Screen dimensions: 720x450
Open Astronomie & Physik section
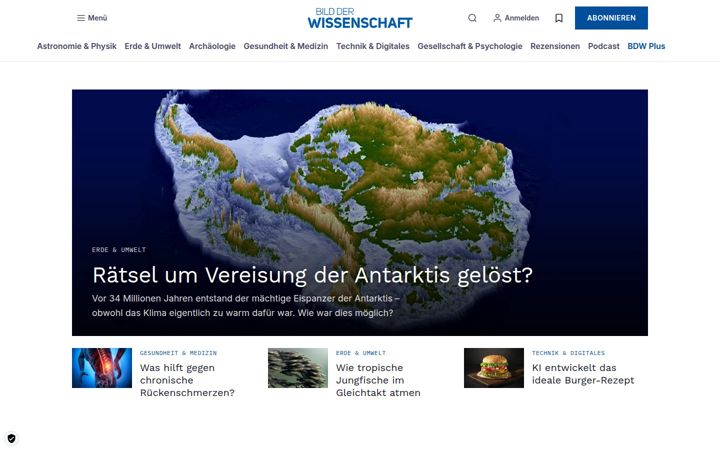77,46
